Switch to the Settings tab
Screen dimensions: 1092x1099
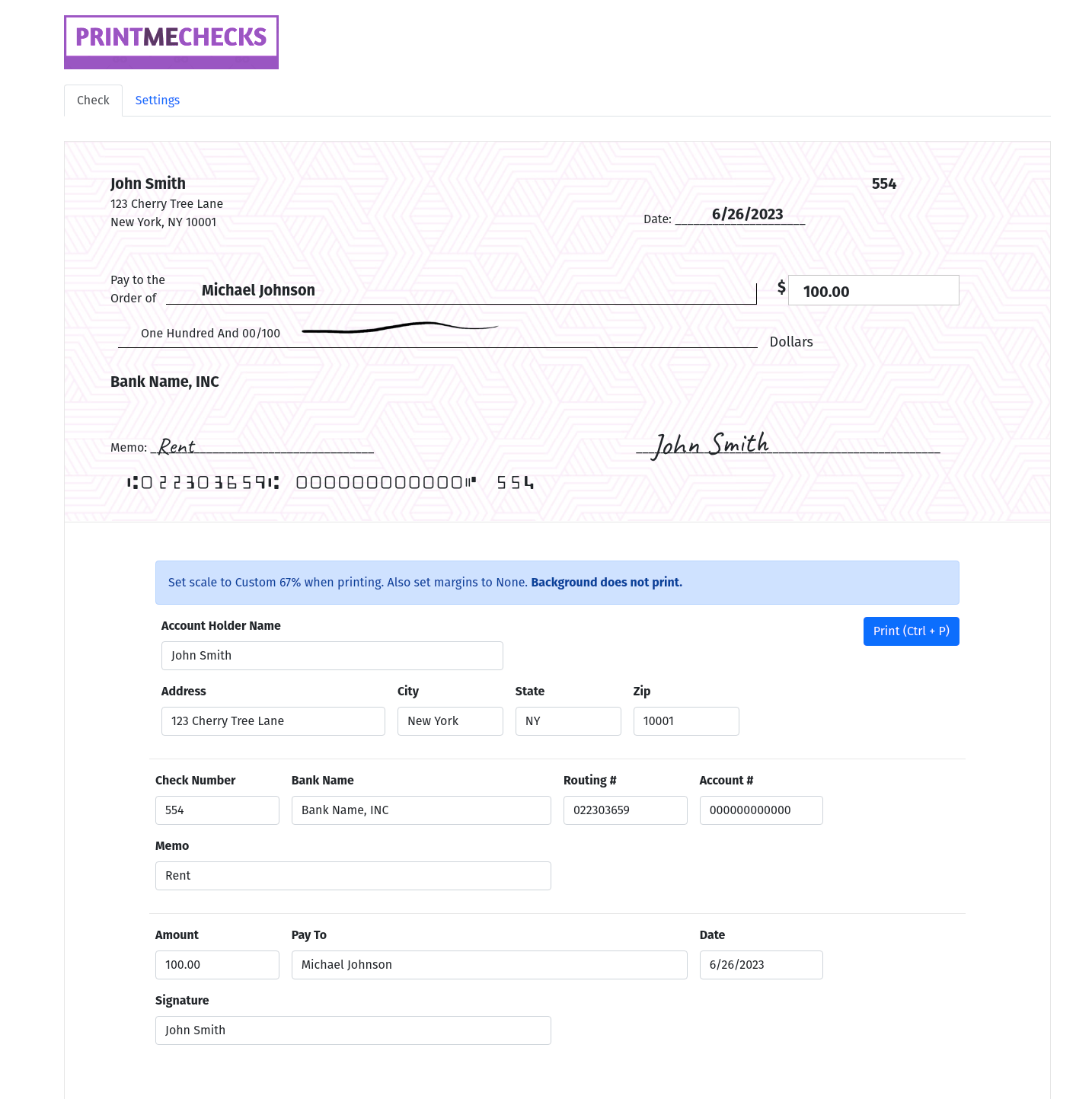tap(157, 100)
